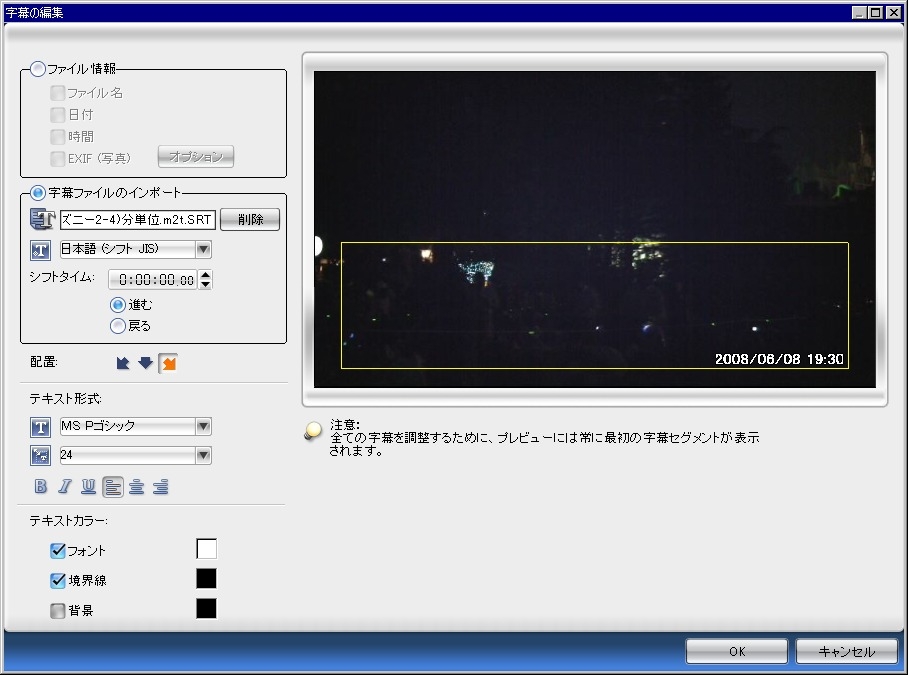Image resolution: width=908 pixels, height=675 pixels.
Task: Open the 日本語 (シフト JIS) encoding dropdown
Action: (x=203, y=250)
